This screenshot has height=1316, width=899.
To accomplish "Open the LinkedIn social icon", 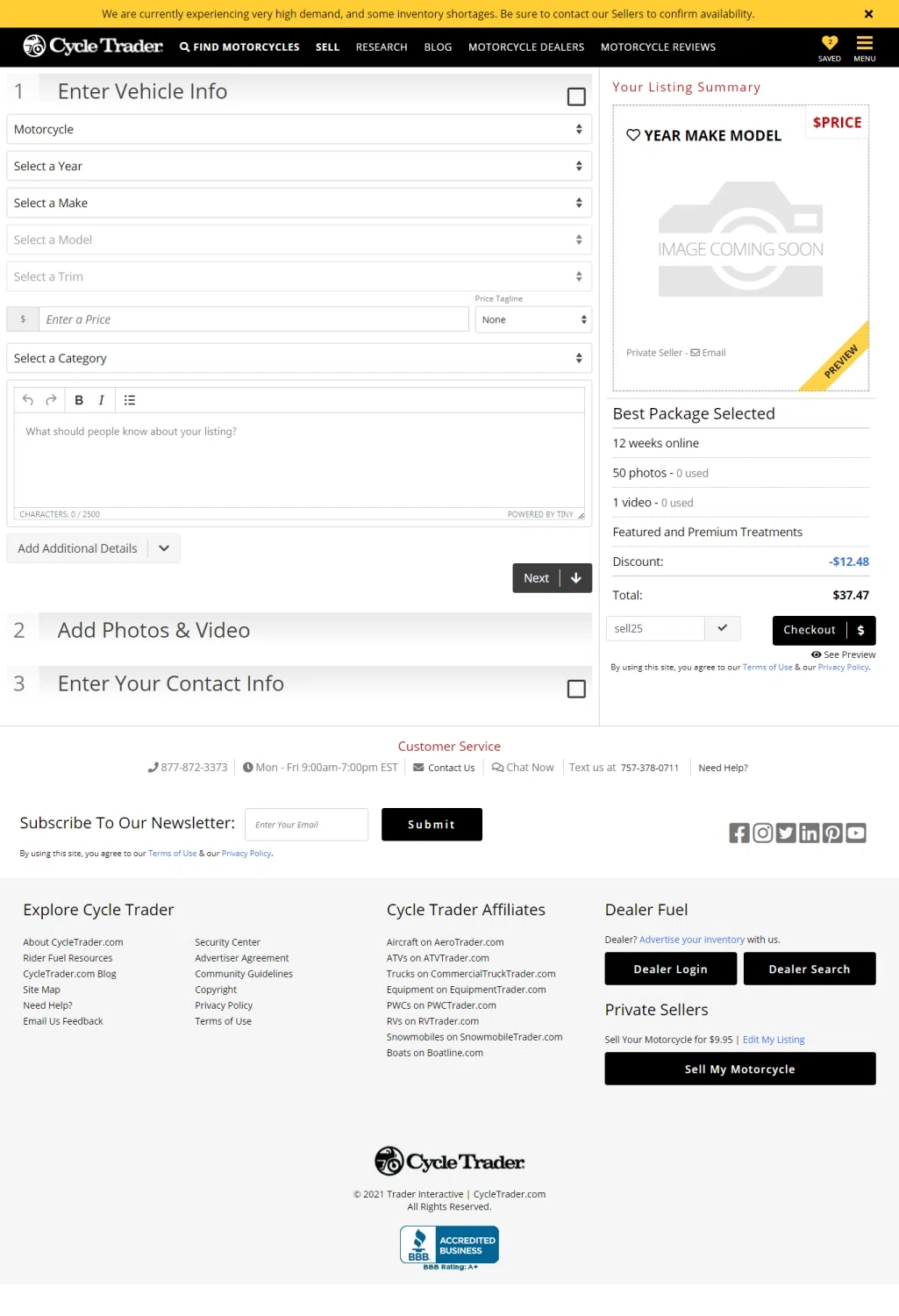I will (x=810, y=833).
